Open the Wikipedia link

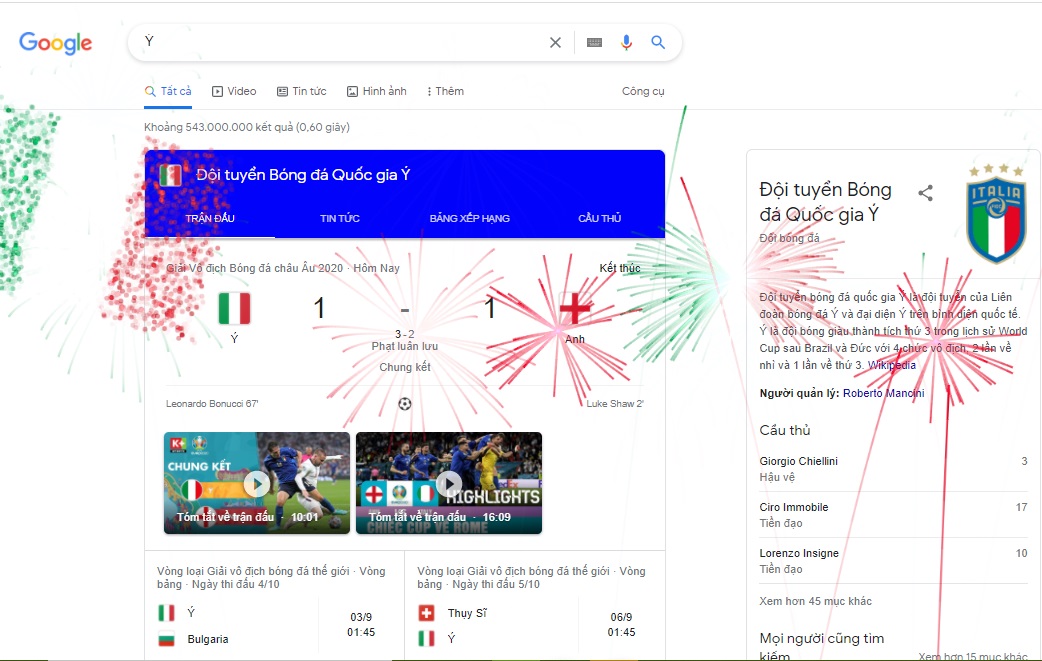point(891,366)
